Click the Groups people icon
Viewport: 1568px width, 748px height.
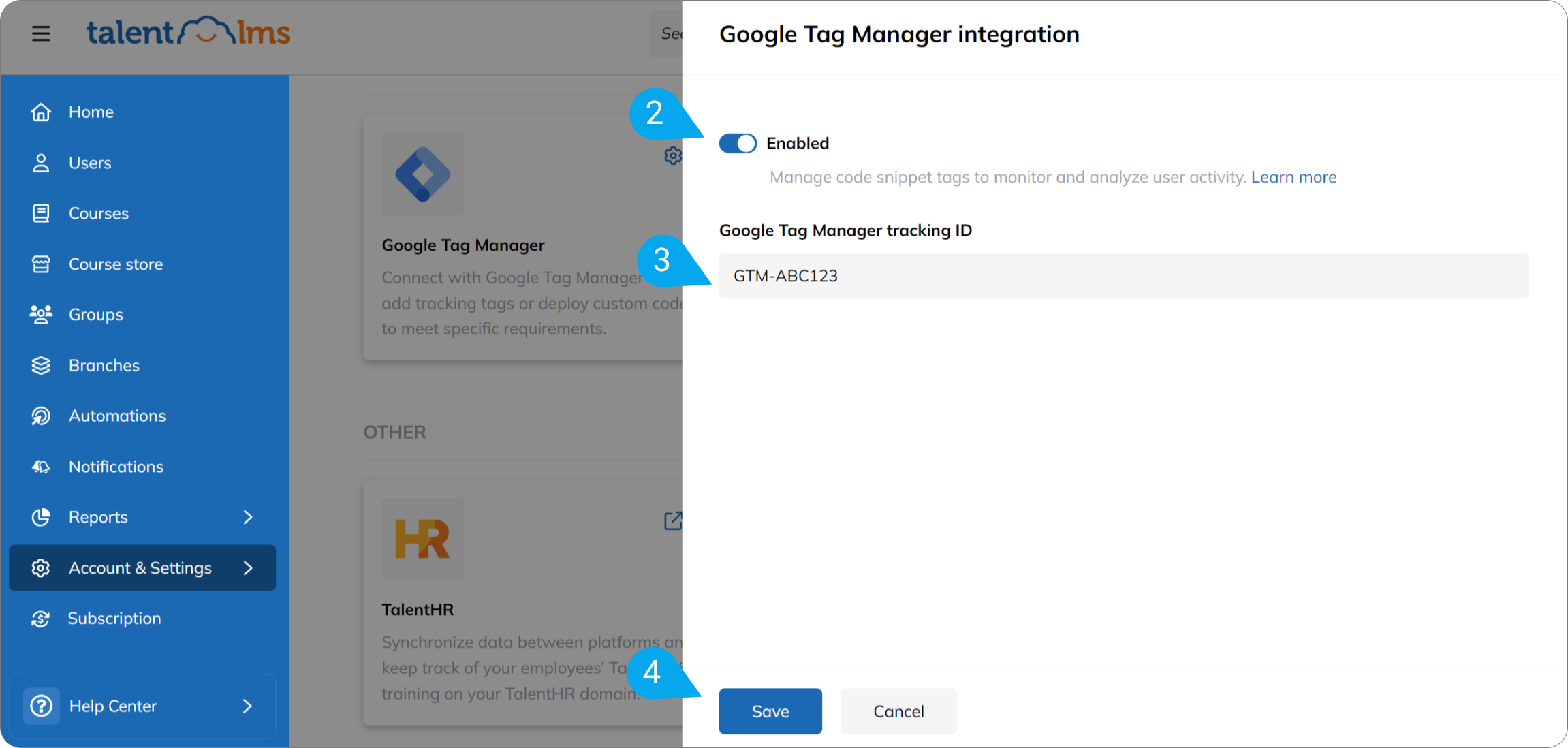pyautogui.click(x=41, y=315)
